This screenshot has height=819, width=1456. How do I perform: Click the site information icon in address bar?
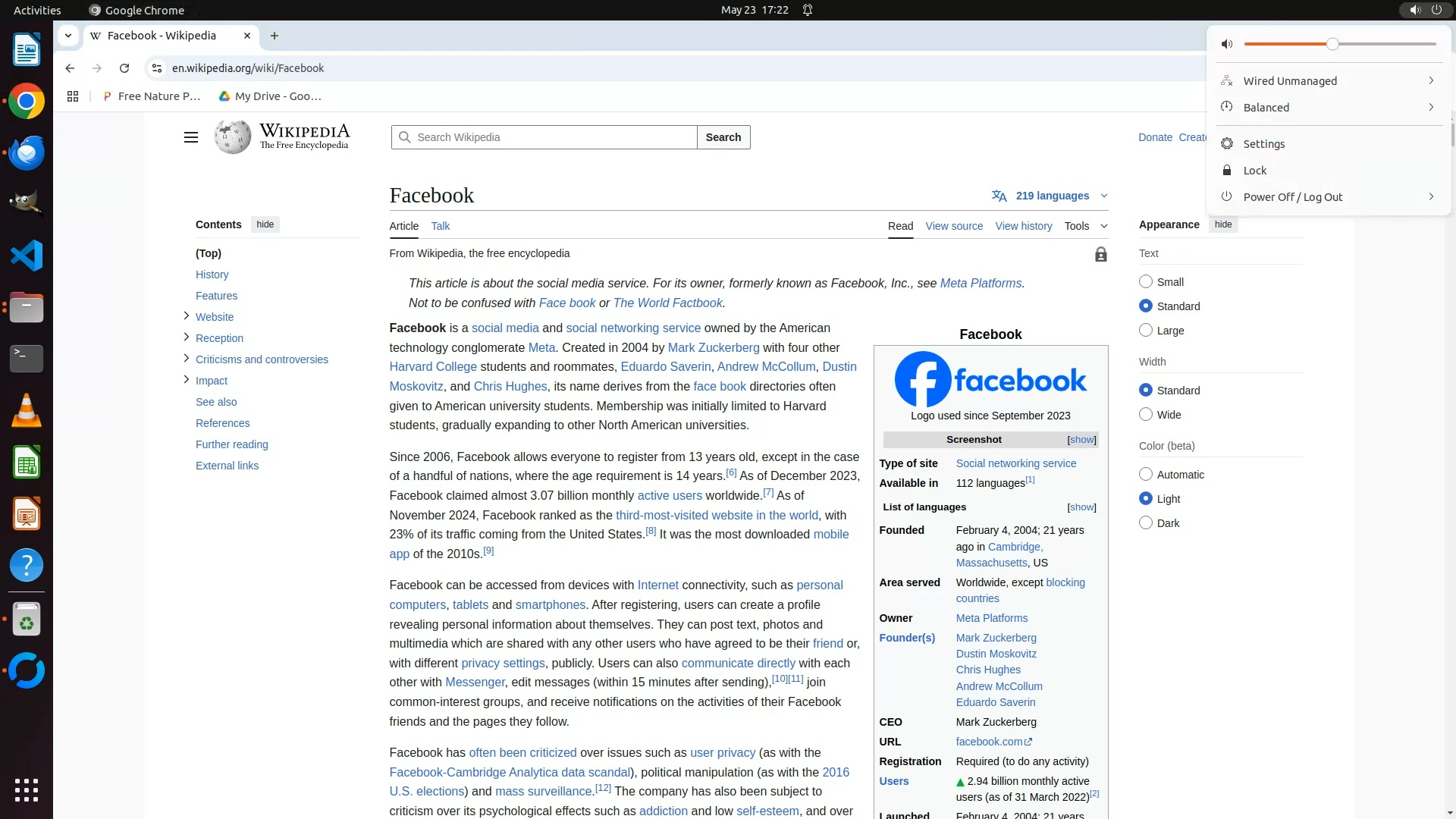[156, 68]
